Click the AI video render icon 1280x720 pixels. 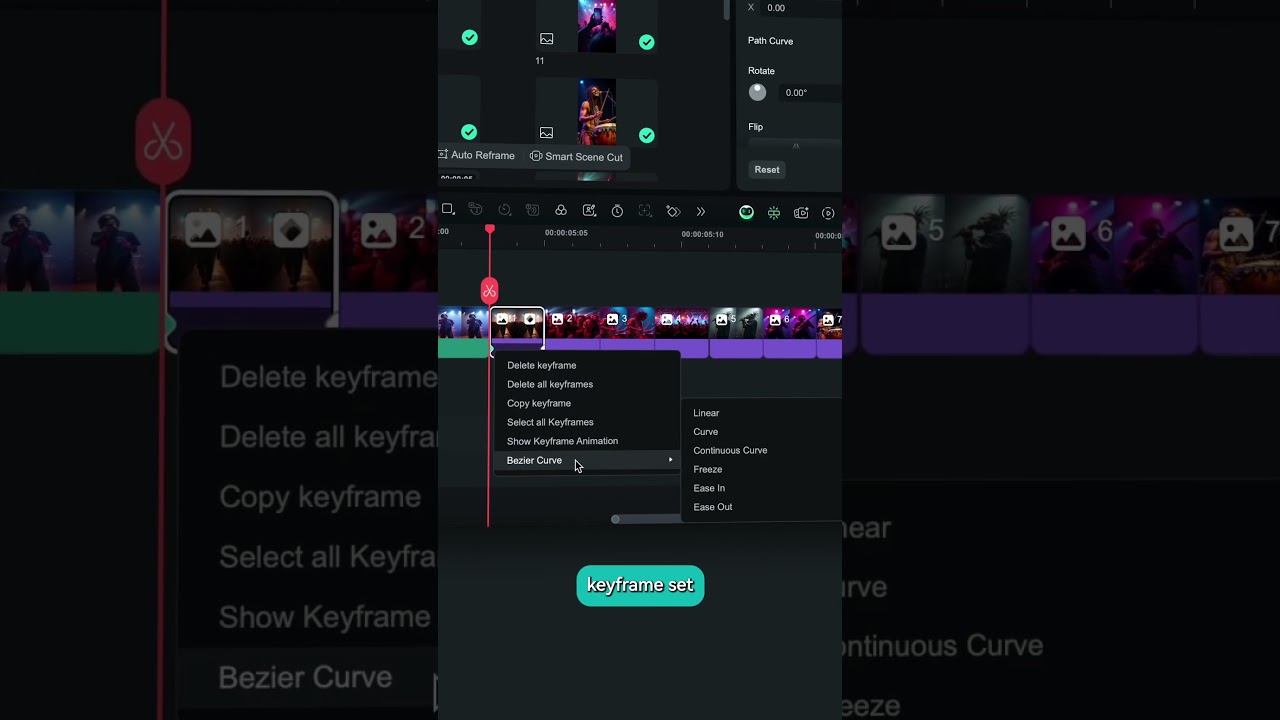(x=801, y=212)
